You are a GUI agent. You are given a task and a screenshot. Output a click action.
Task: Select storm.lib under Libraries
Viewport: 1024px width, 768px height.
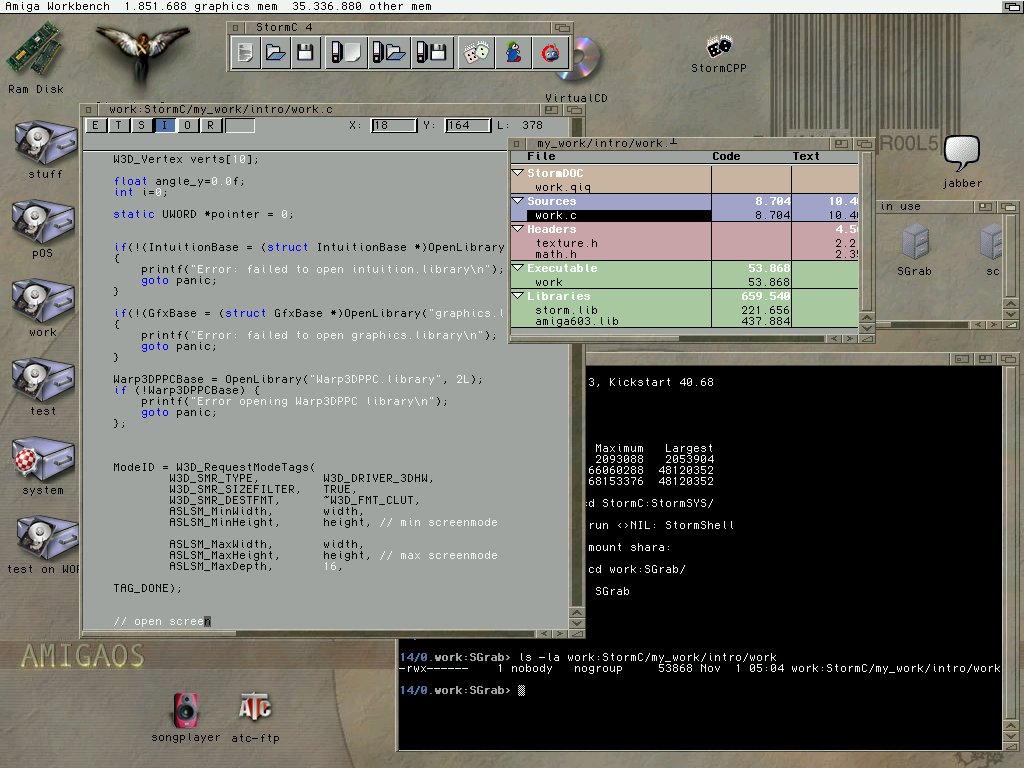[566, 310]
